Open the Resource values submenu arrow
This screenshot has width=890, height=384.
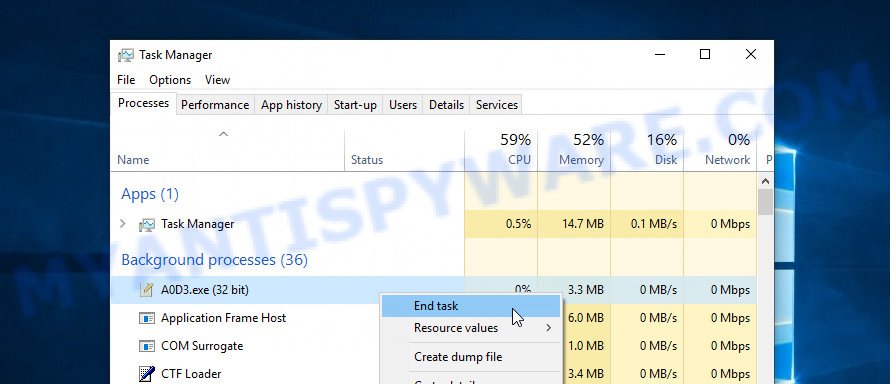click(x=548, y=328)
